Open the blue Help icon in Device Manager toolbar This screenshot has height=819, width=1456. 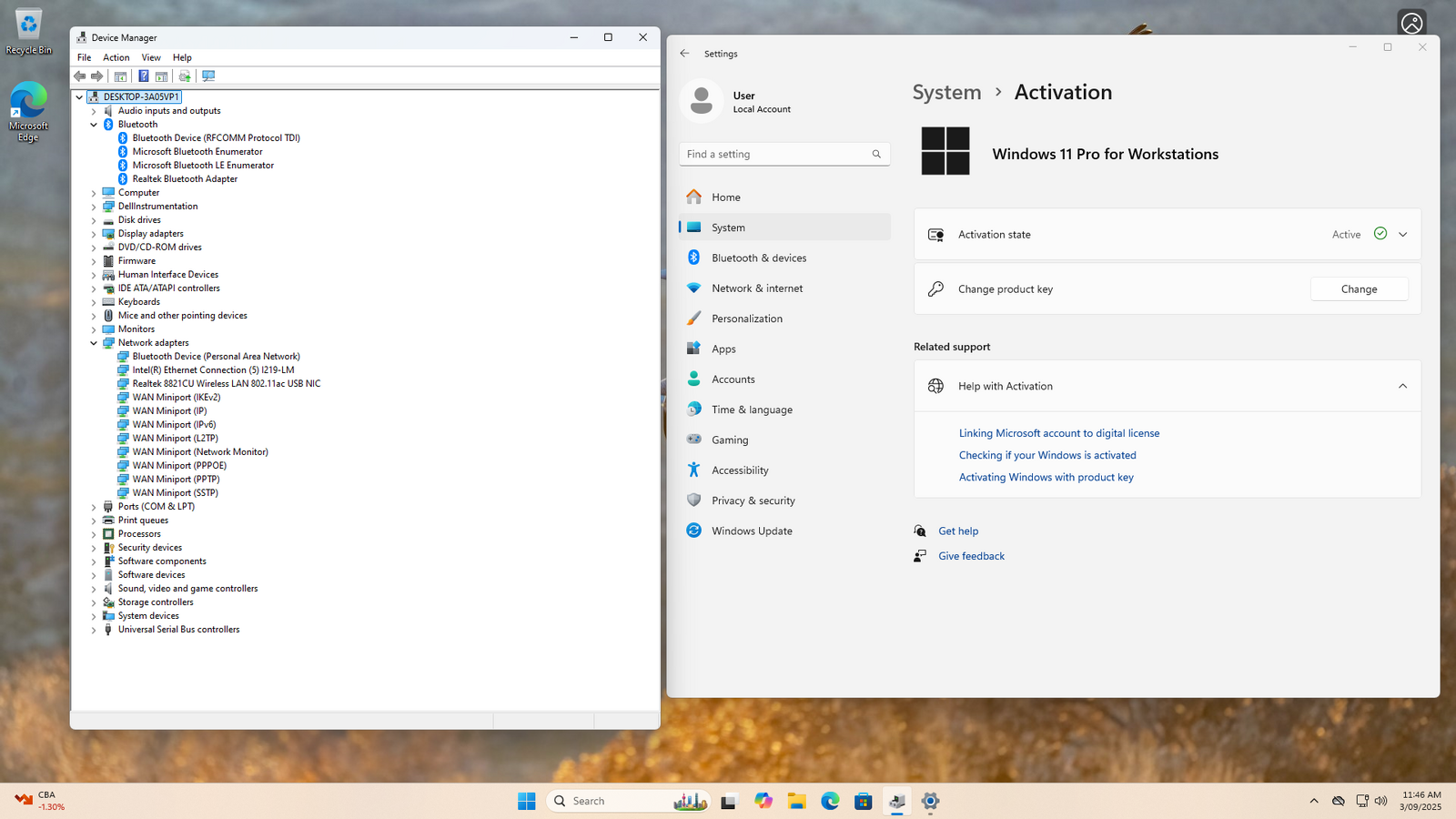(144, 76)
